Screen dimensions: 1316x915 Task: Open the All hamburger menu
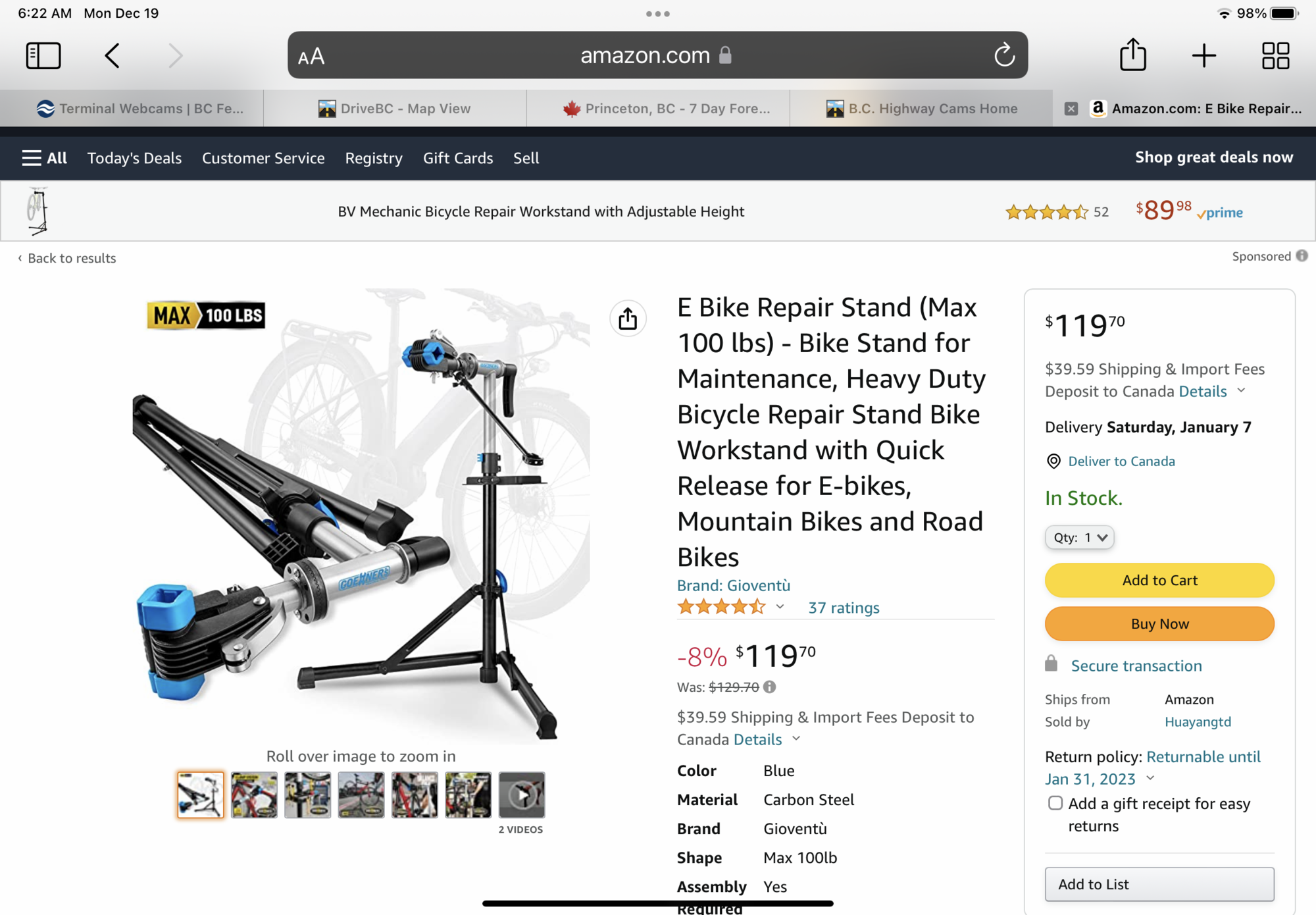pos(44,158)
